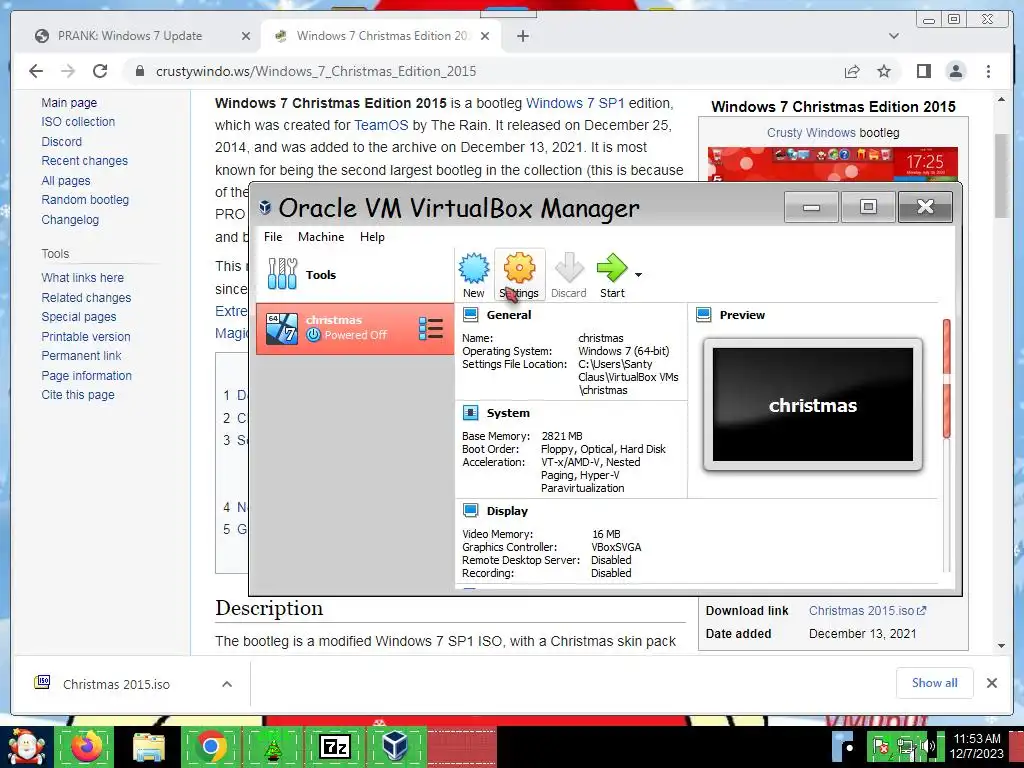Open Random bootleg sidebar link
The height and width of the screenshot is (768, 1024).
click(x=85, y=200)
